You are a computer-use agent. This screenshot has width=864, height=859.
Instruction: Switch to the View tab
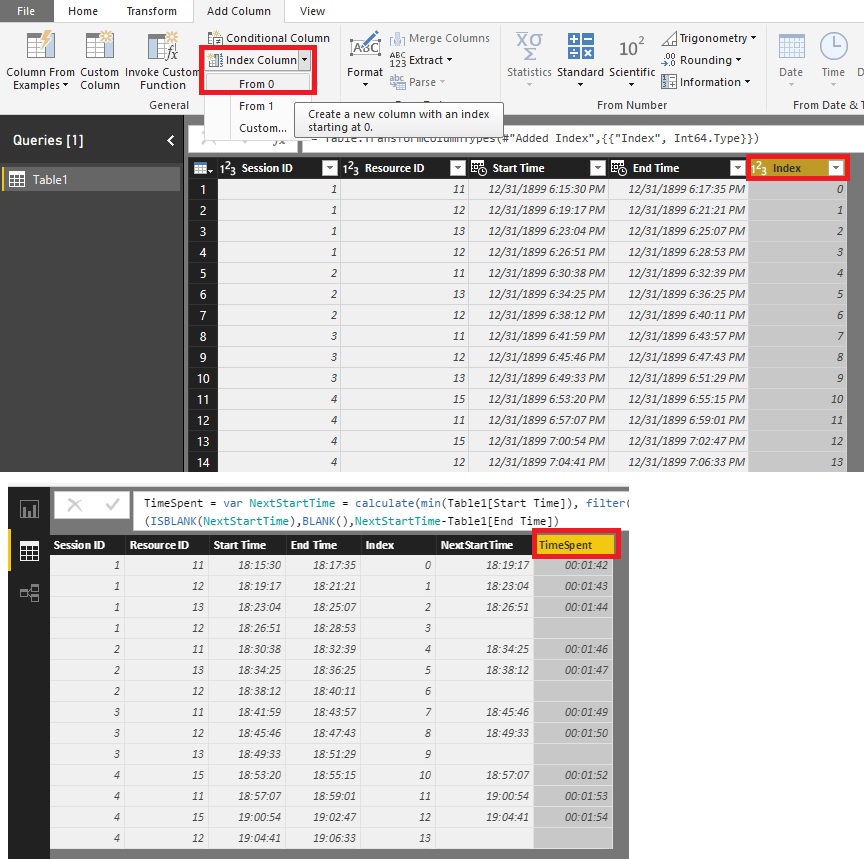[x=312, y=11]
